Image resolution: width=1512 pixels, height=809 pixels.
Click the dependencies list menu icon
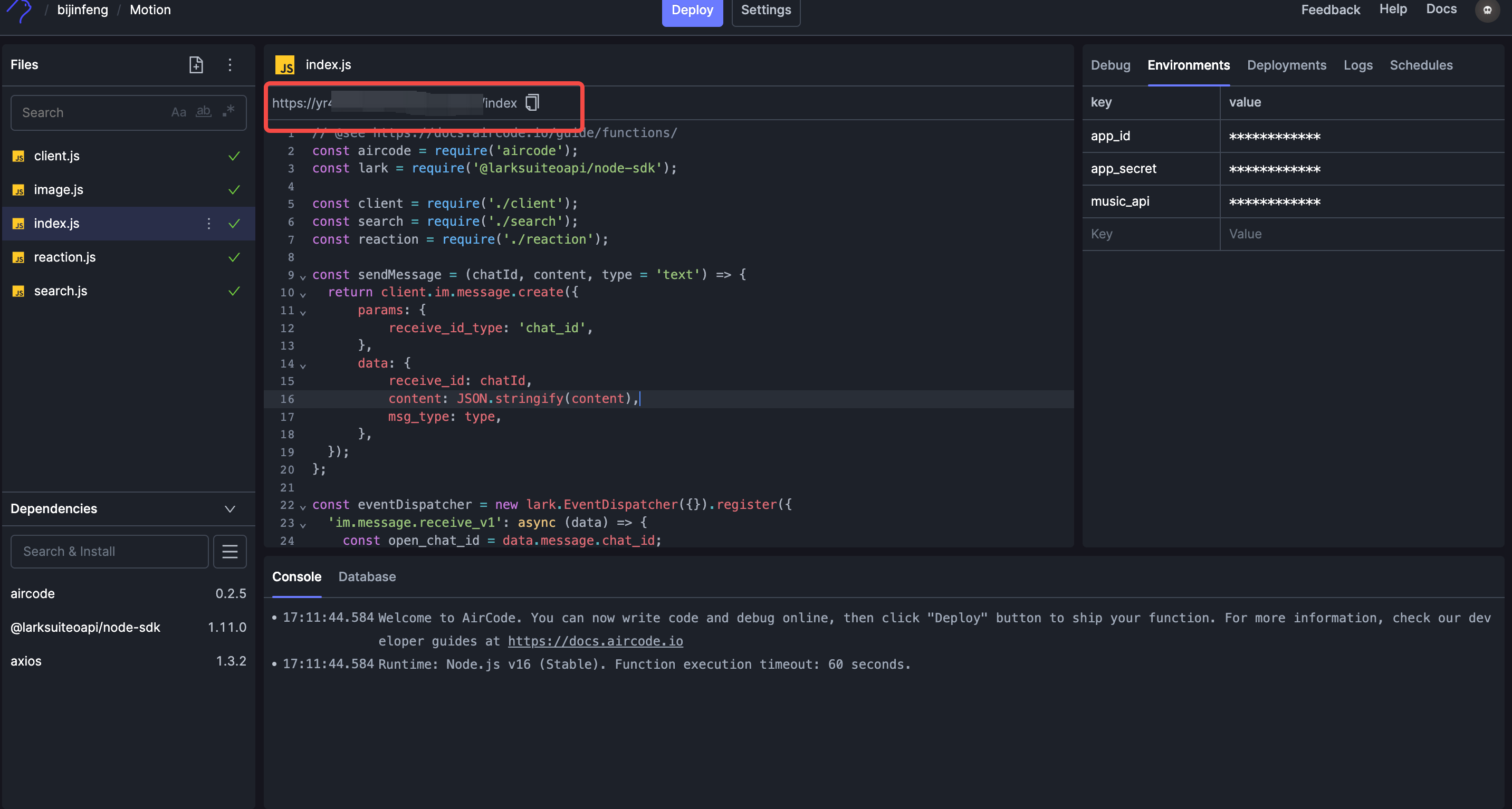[x=229, y=552]
